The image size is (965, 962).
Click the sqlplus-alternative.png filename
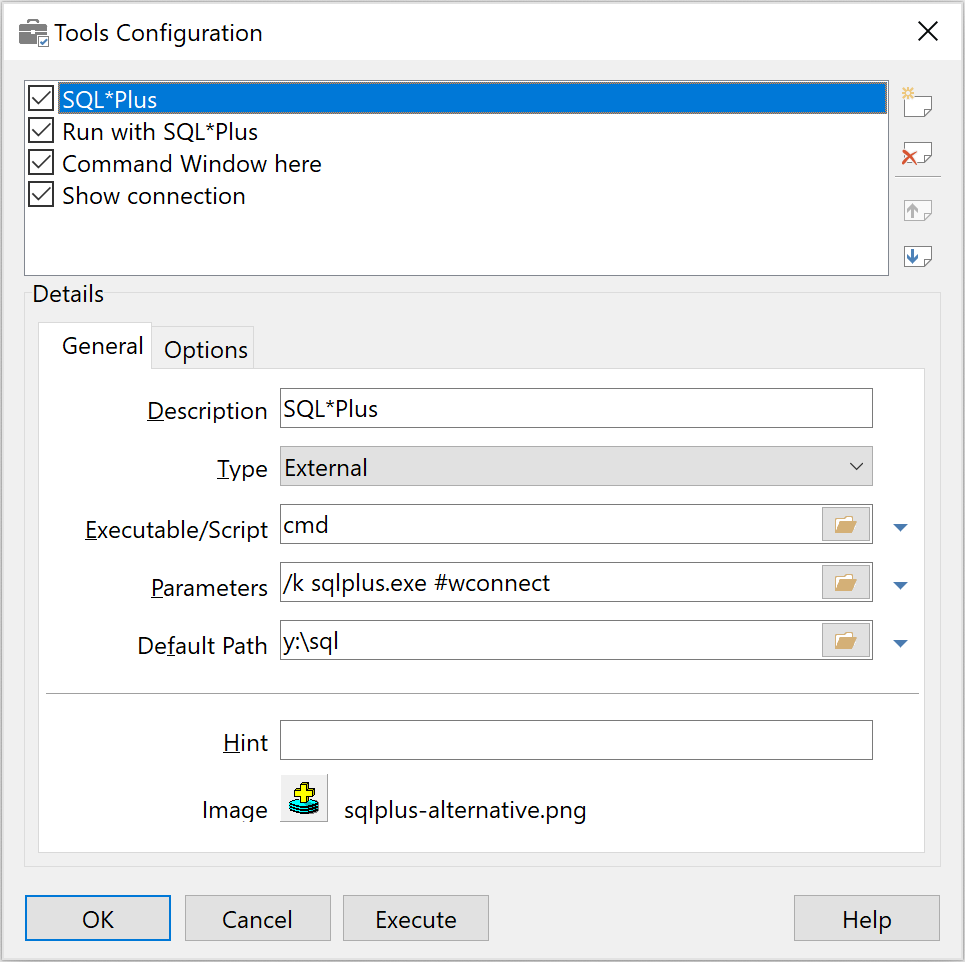(465, 810)
